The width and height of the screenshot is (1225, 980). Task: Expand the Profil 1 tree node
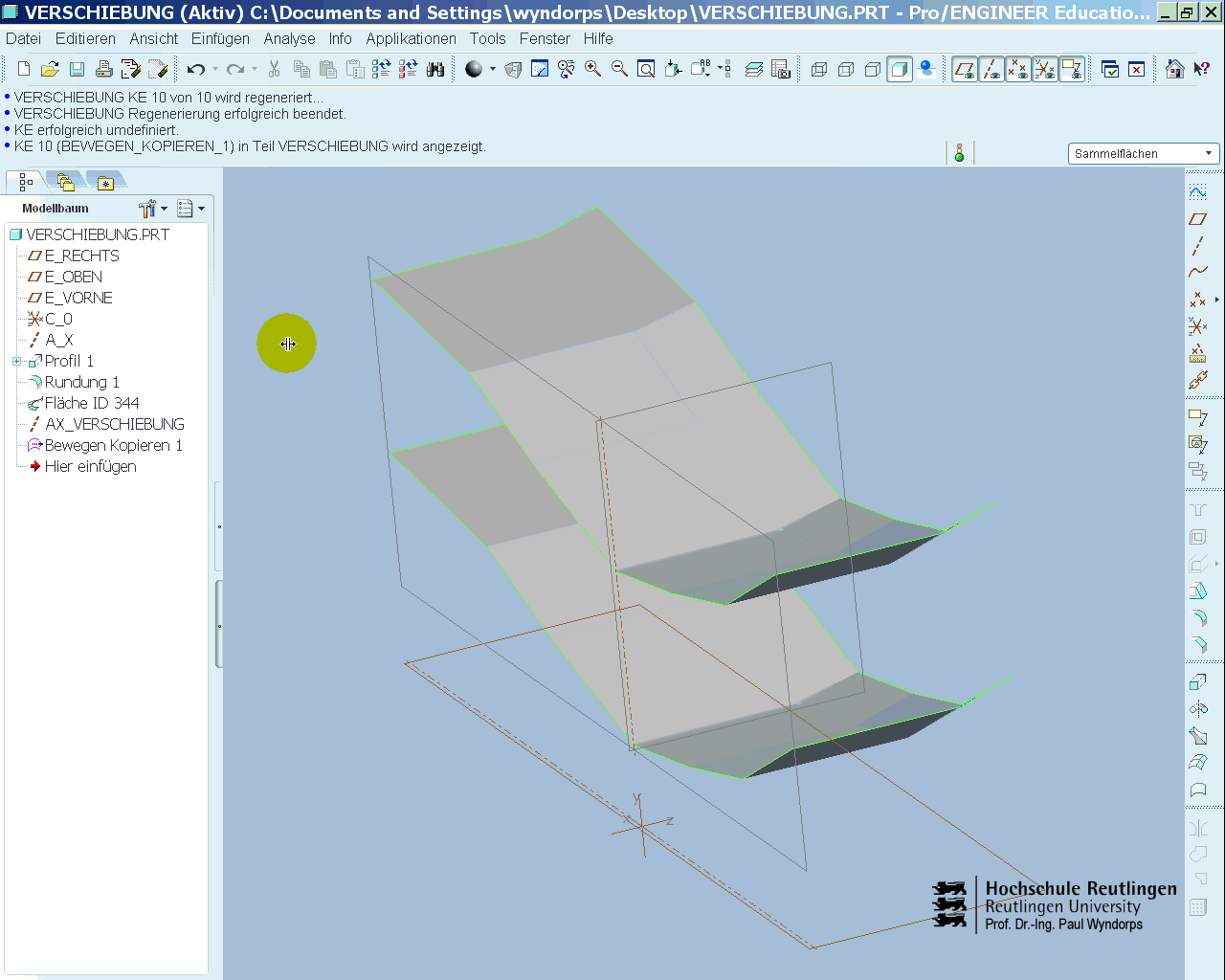coord(16,361)
